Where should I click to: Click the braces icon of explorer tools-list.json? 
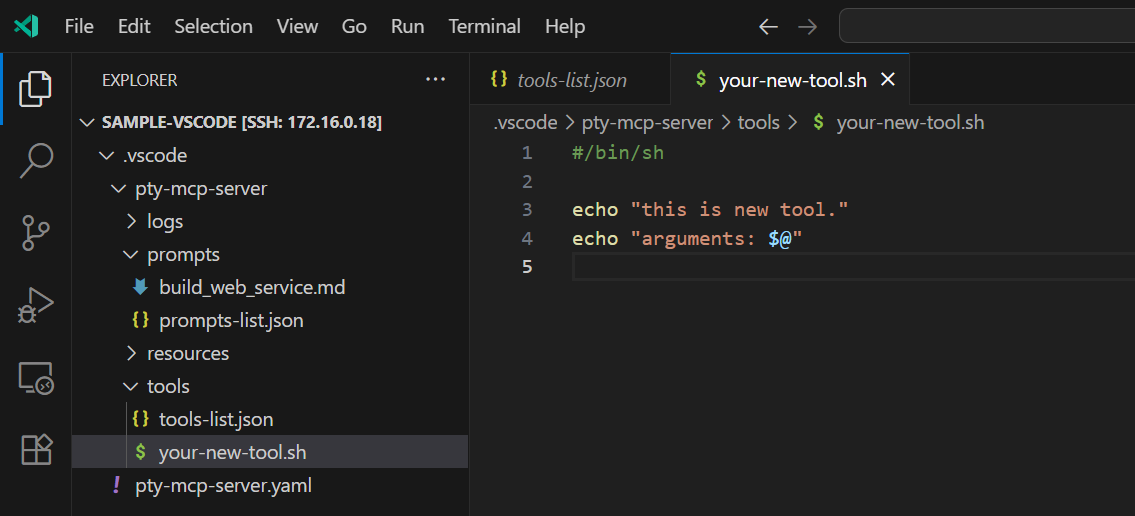tap(140, 418)
